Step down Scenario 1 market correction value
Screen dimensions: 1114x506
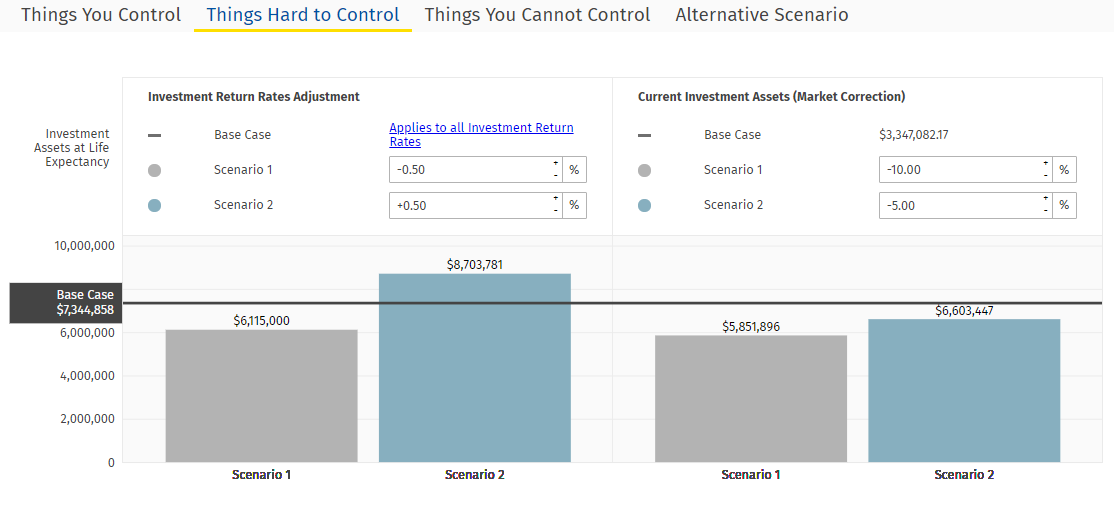[1045, 176]
